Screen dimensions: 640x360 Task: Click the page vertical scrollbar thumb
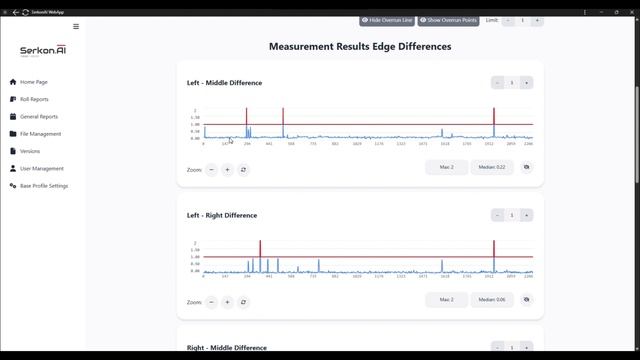[637, 135]
